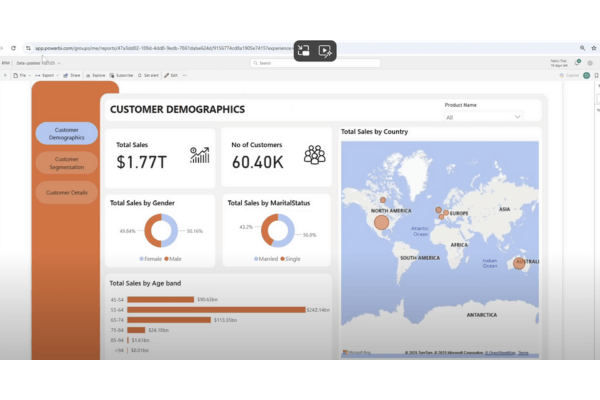Image resolution: width=600 pixels, height=400 pixels.
Task: Open the Product Name slicer dropdown
Action: (x=483, y=117)
